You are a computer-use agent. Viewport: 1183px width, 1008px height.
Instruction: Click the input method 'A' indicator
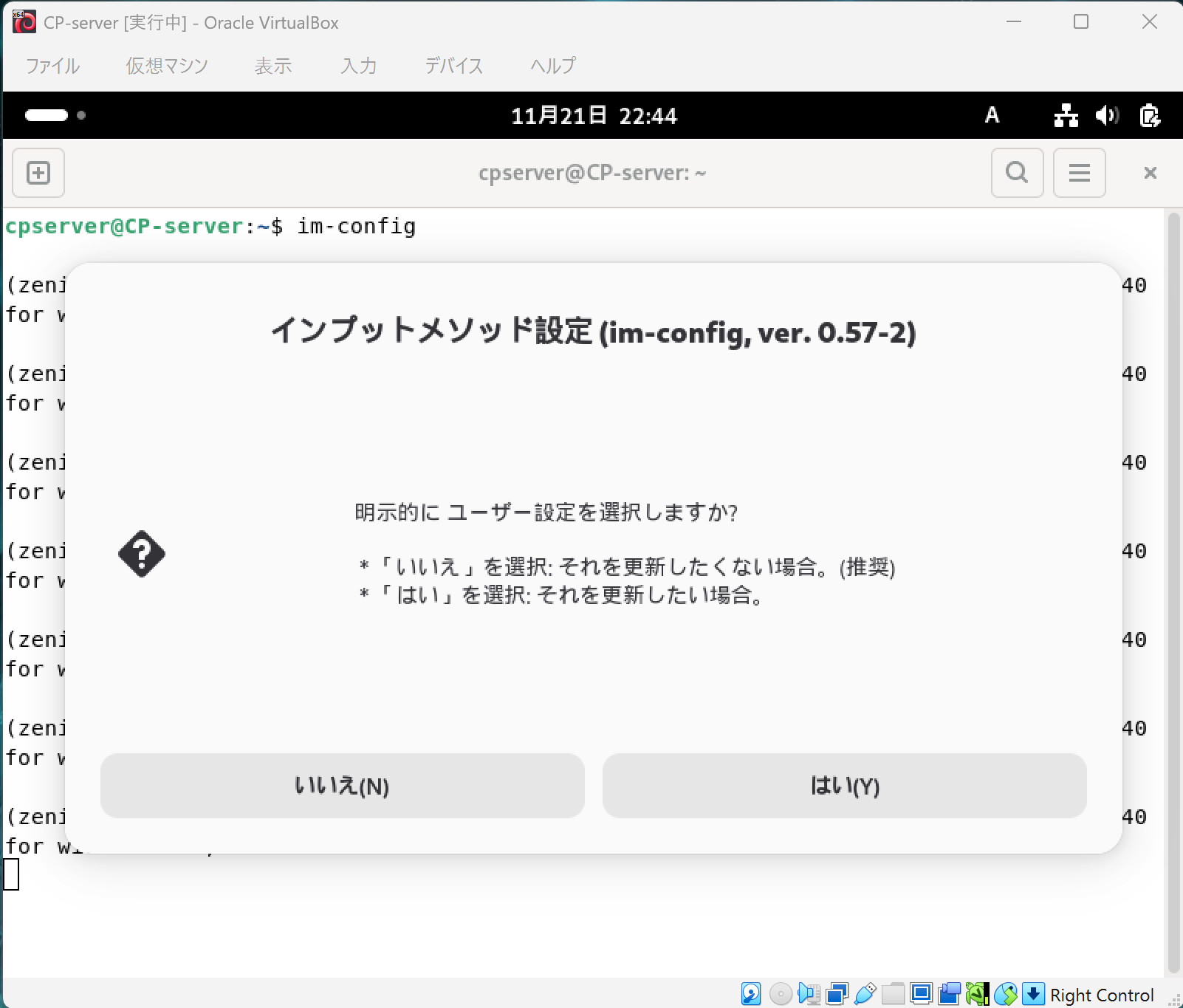coord(992,115)
